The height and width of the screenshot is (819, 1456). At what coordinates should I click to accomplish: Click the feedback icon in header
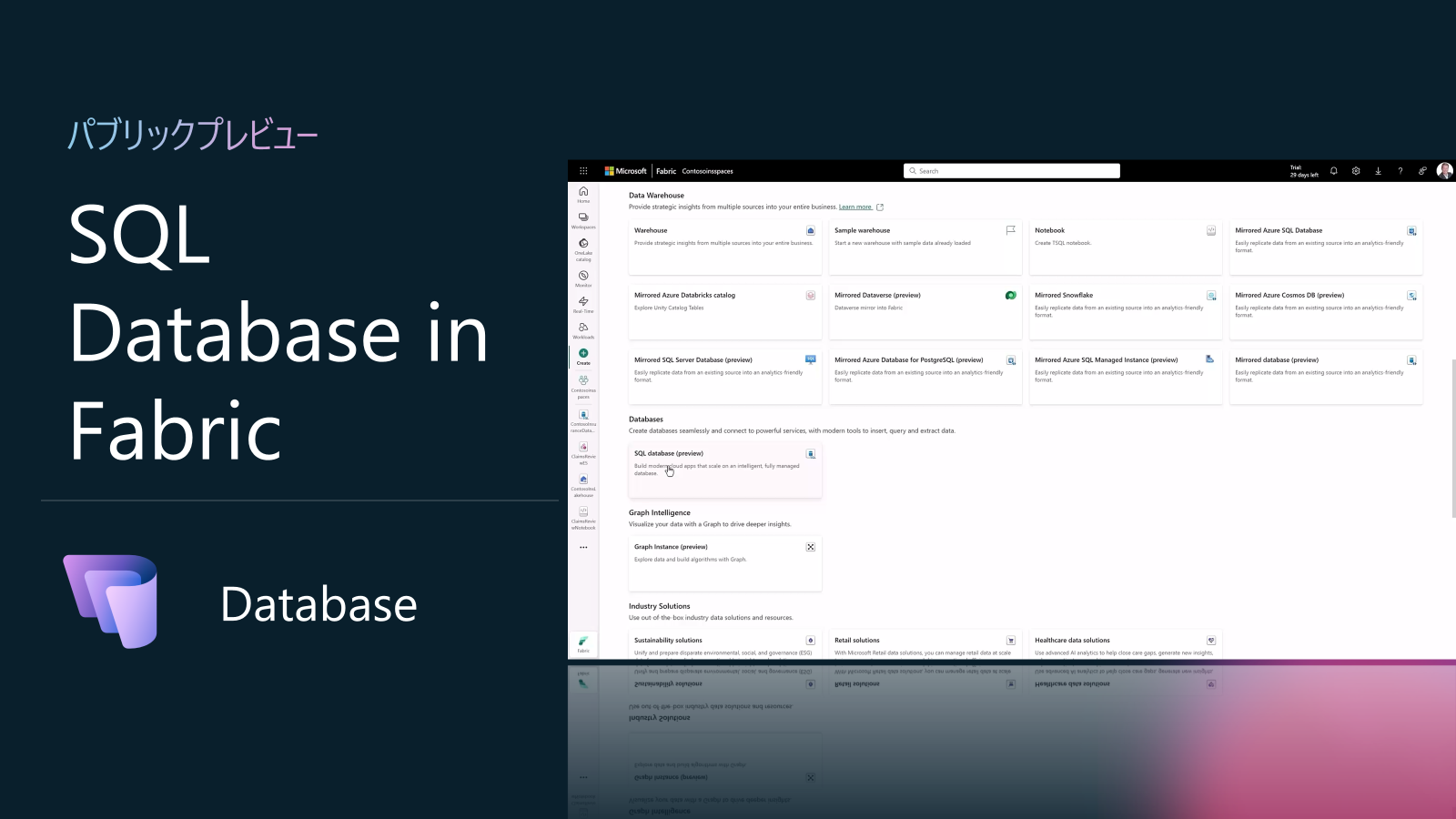pyautogui.click(x=1422, y=171)
